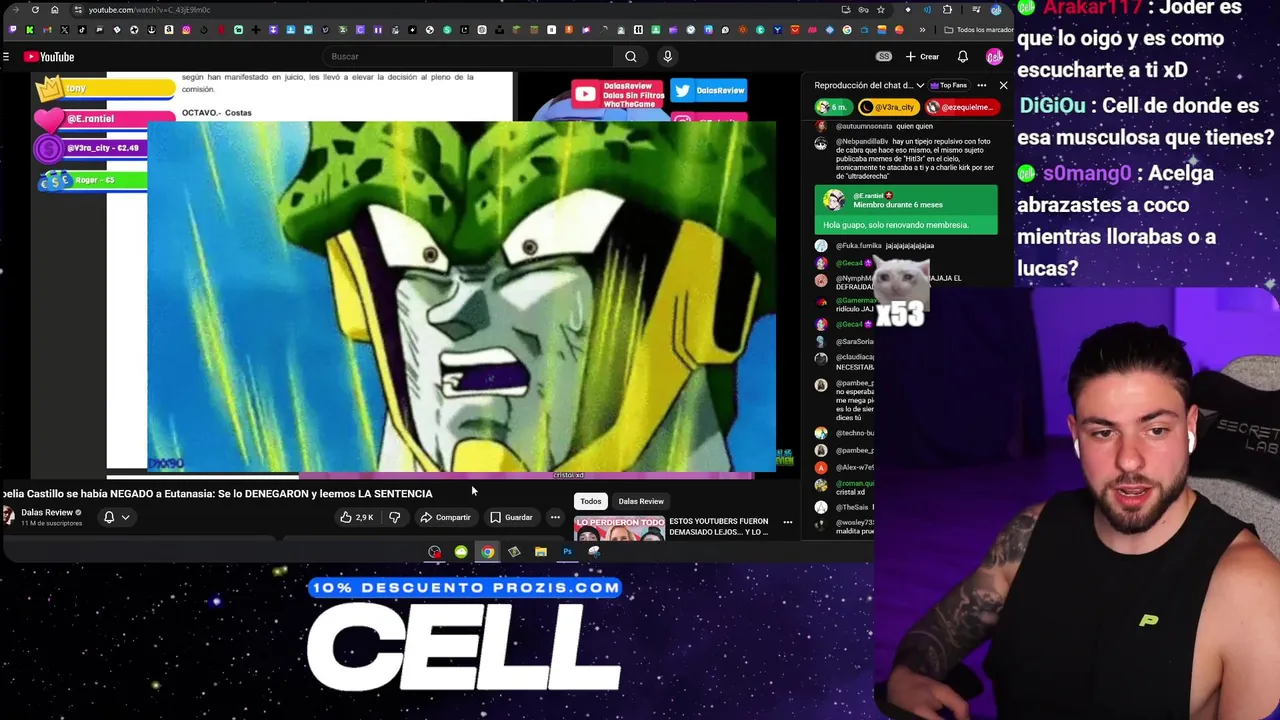This screenshot has width=1280, height=720.
Task: Open the YouTube hamburger guide menu
Action: click(x=6, y=57)
